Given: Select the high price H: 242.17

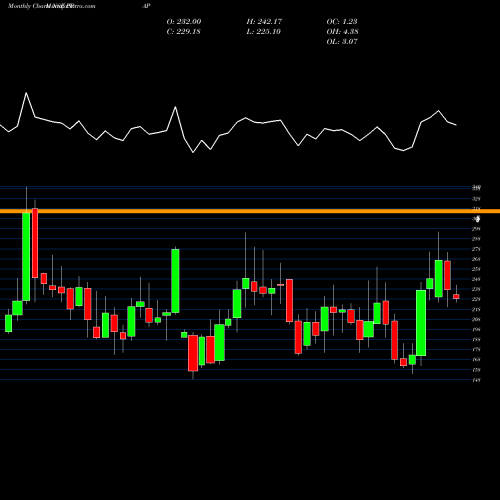Looking at the screenshot, I should [x=264, y=21].
